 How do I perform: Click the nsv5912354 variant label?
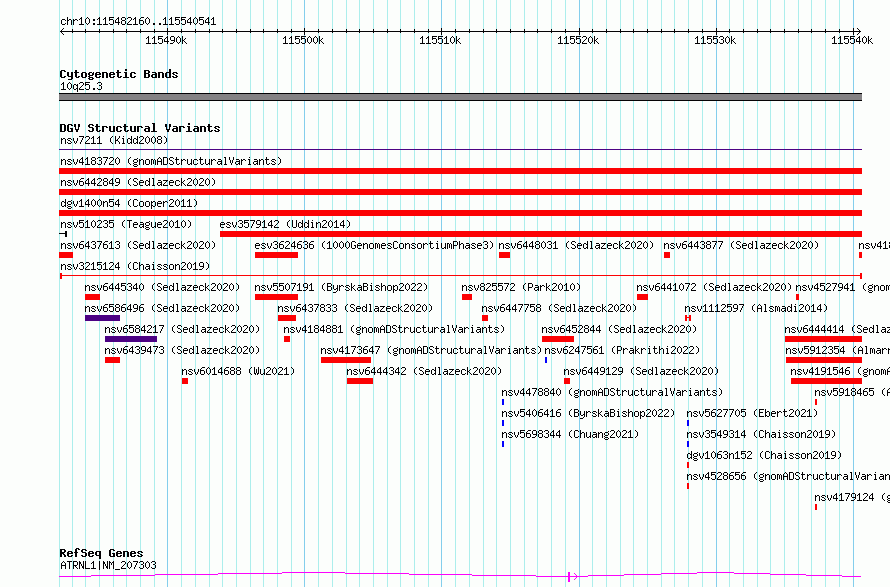(x=837, y=350)
